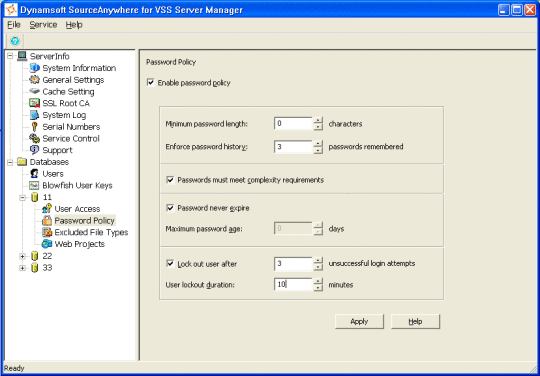Click Minimum password length input field
The width and height of the screenshot is (540, 376).
294,123
